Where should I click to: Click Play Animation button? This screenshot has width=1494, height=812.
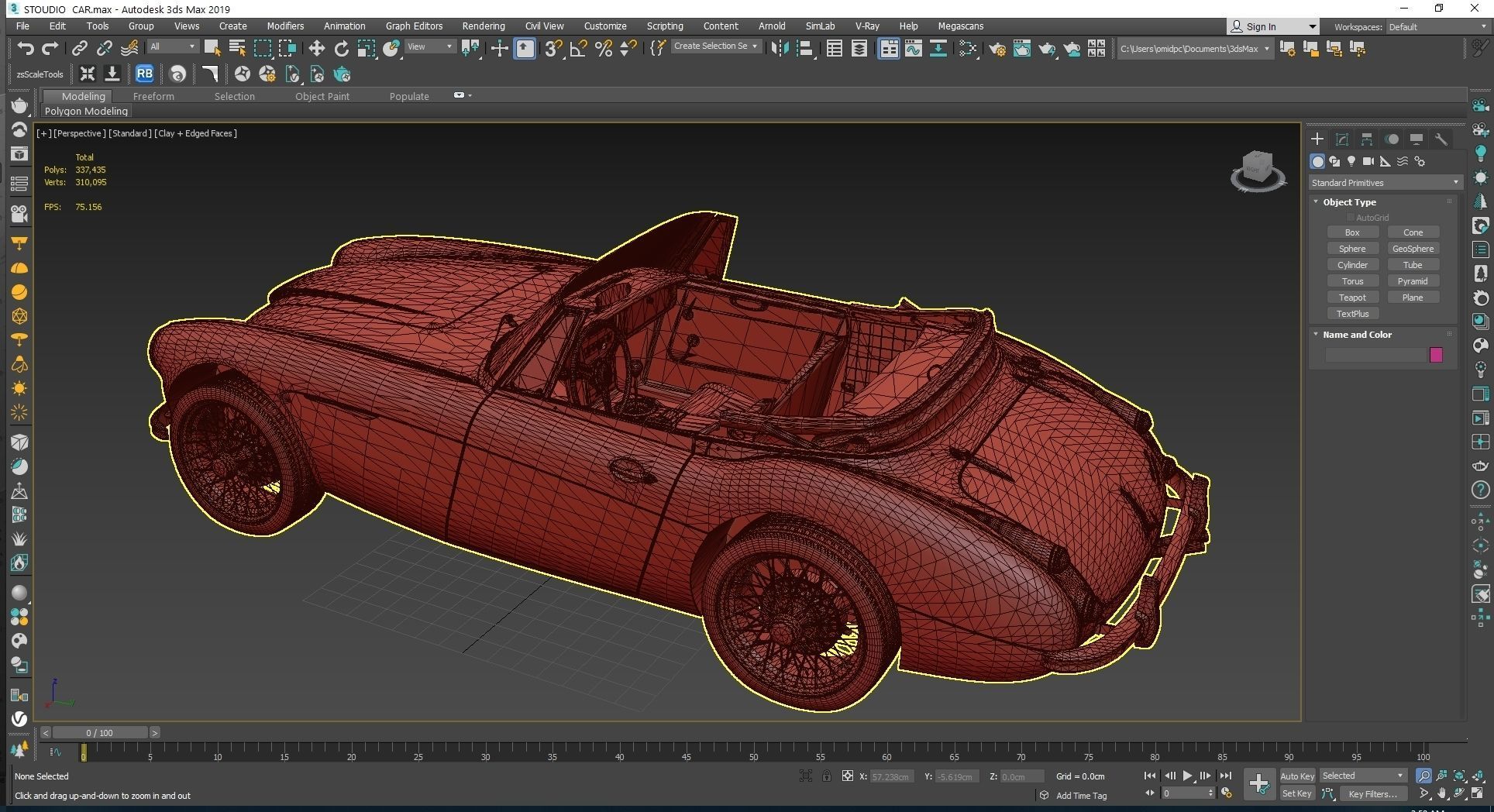pyautogui.click(x=1187, y=776)
